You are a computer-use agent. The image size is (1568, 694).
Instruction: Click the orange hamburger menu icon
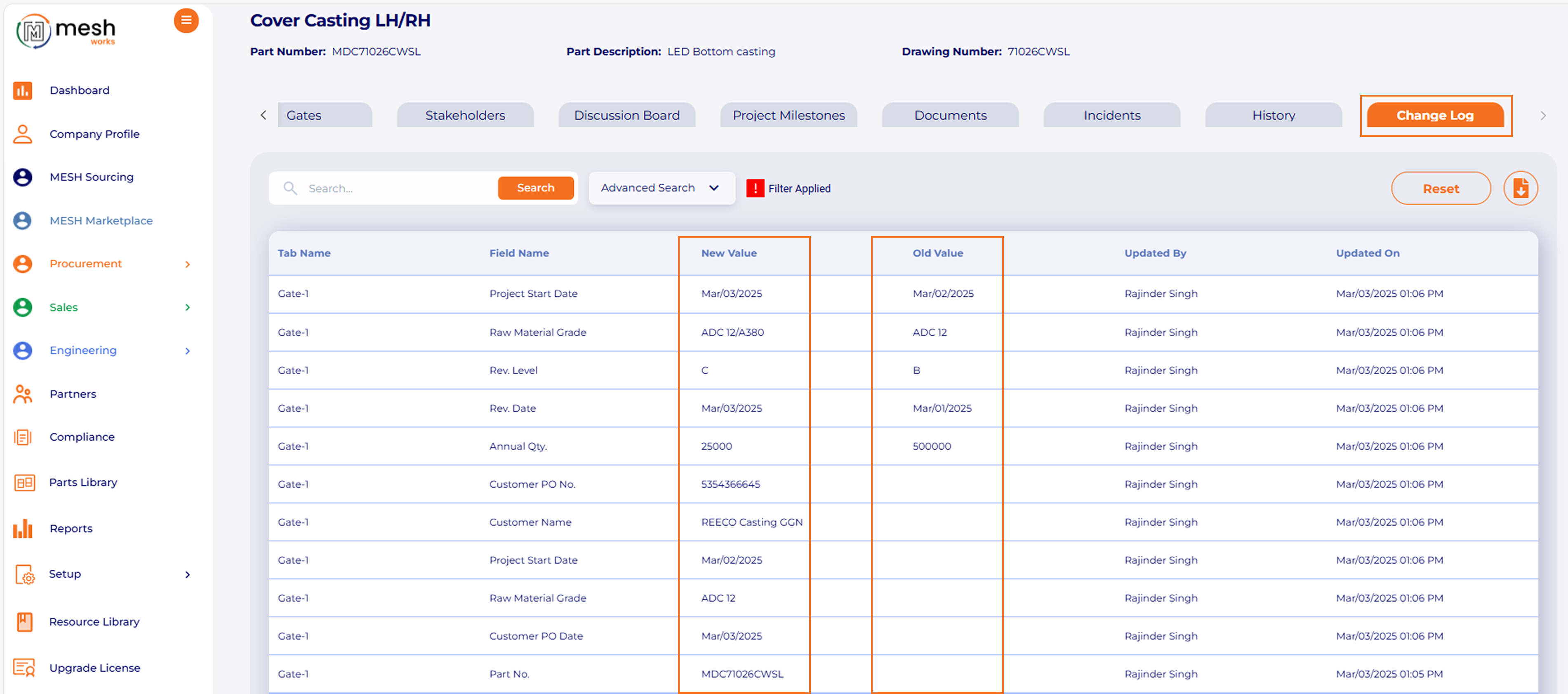pyautogui.click(x=186, y=21)
